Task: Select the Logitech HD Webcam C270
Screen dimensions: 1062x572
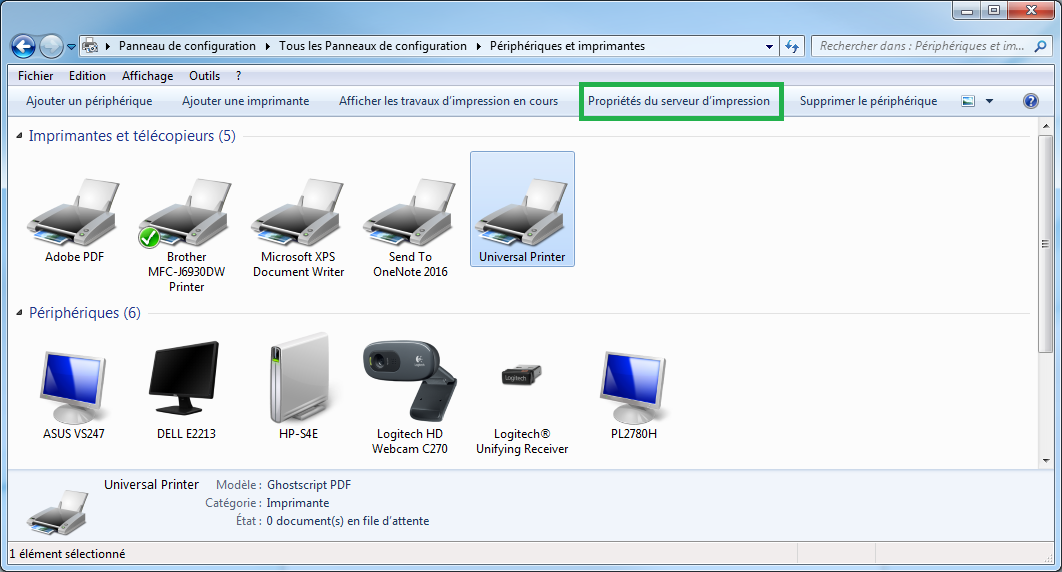Action: point(409,380)
